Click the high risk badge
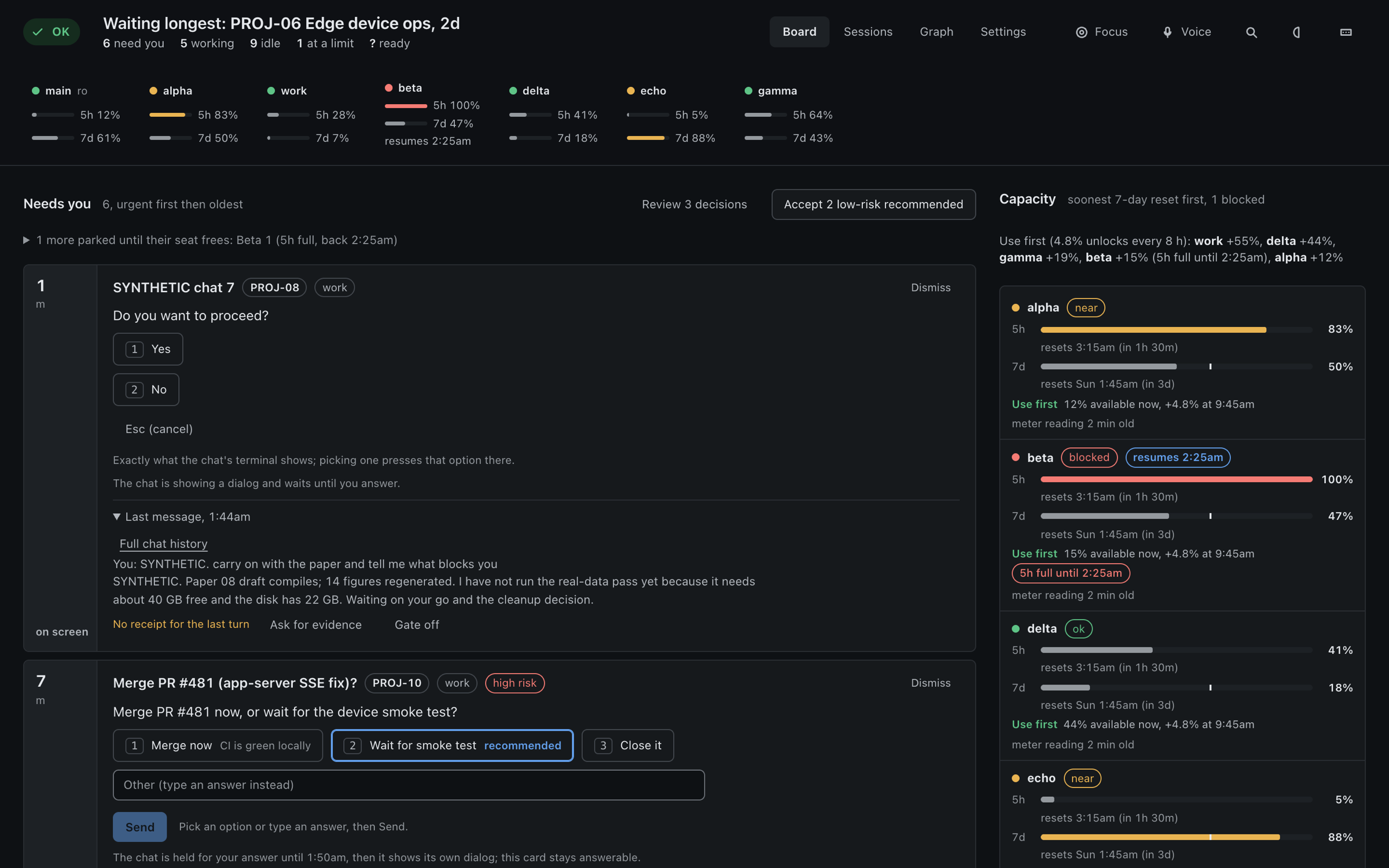 pyautogui.click(x=515, y=683)
